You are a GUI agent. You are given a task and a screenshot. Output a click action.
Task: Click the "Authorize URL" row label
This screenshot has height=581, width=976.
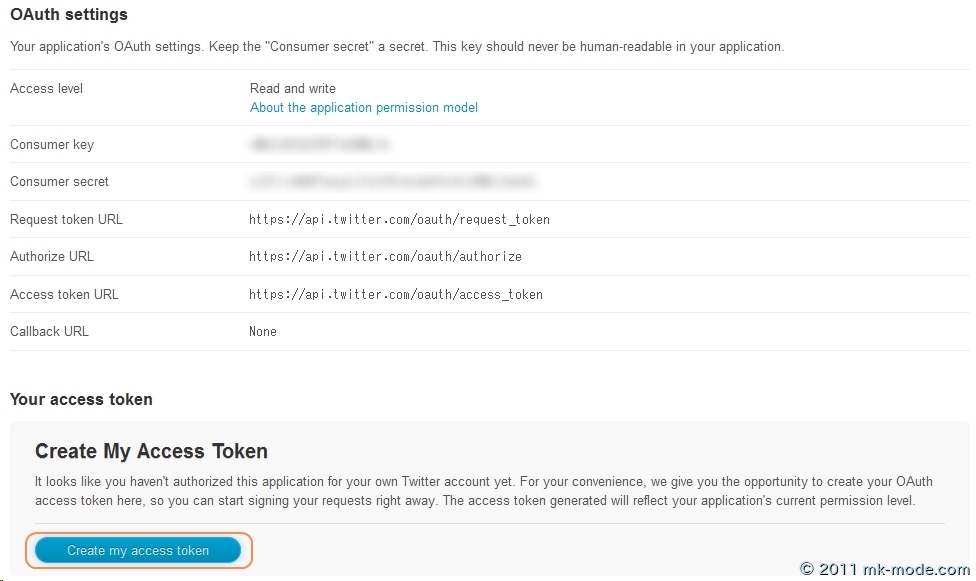point(52,256)
